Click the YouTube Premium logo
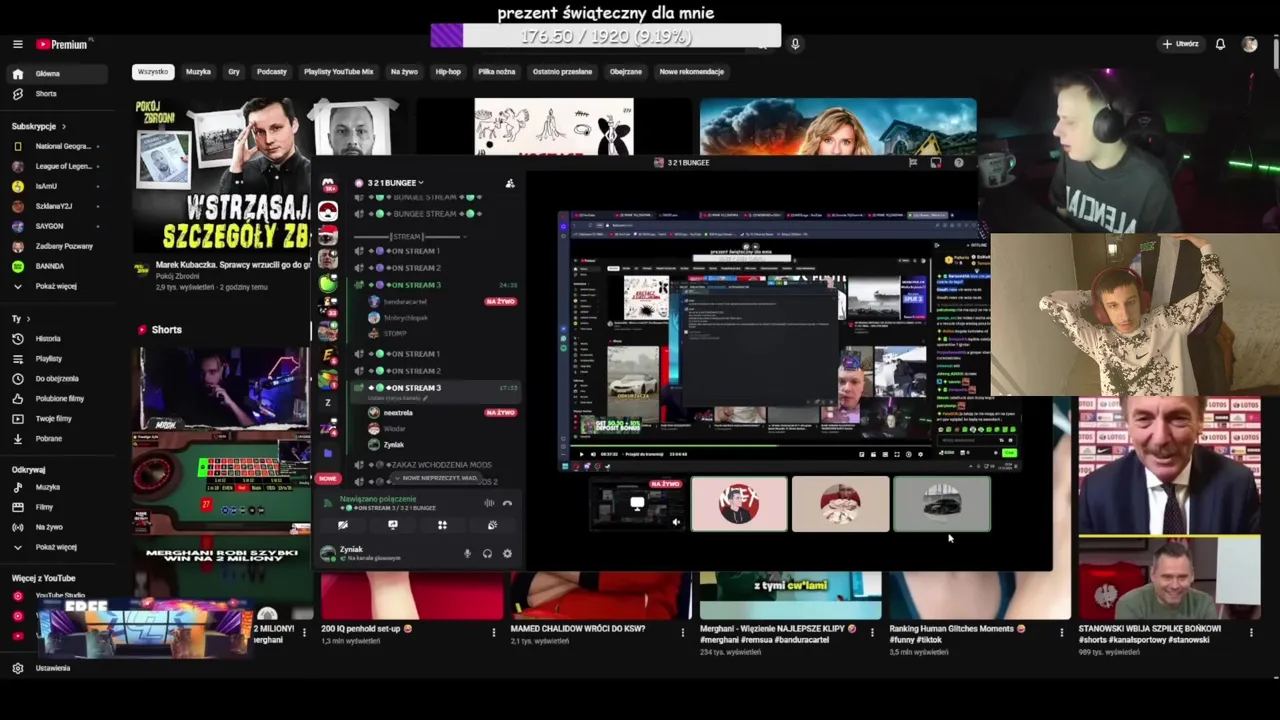Screen dimensions: 1280x720 coord(63,44)
